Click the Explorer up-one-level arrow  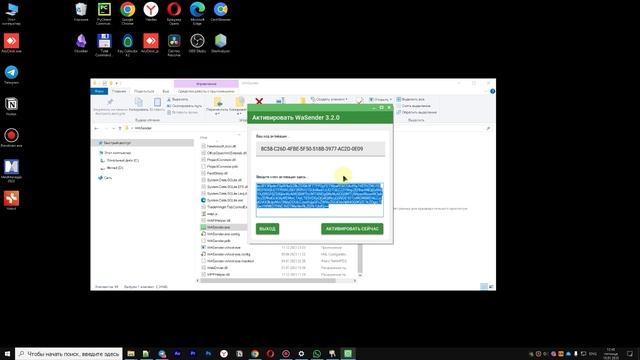[x=120, y=128]
